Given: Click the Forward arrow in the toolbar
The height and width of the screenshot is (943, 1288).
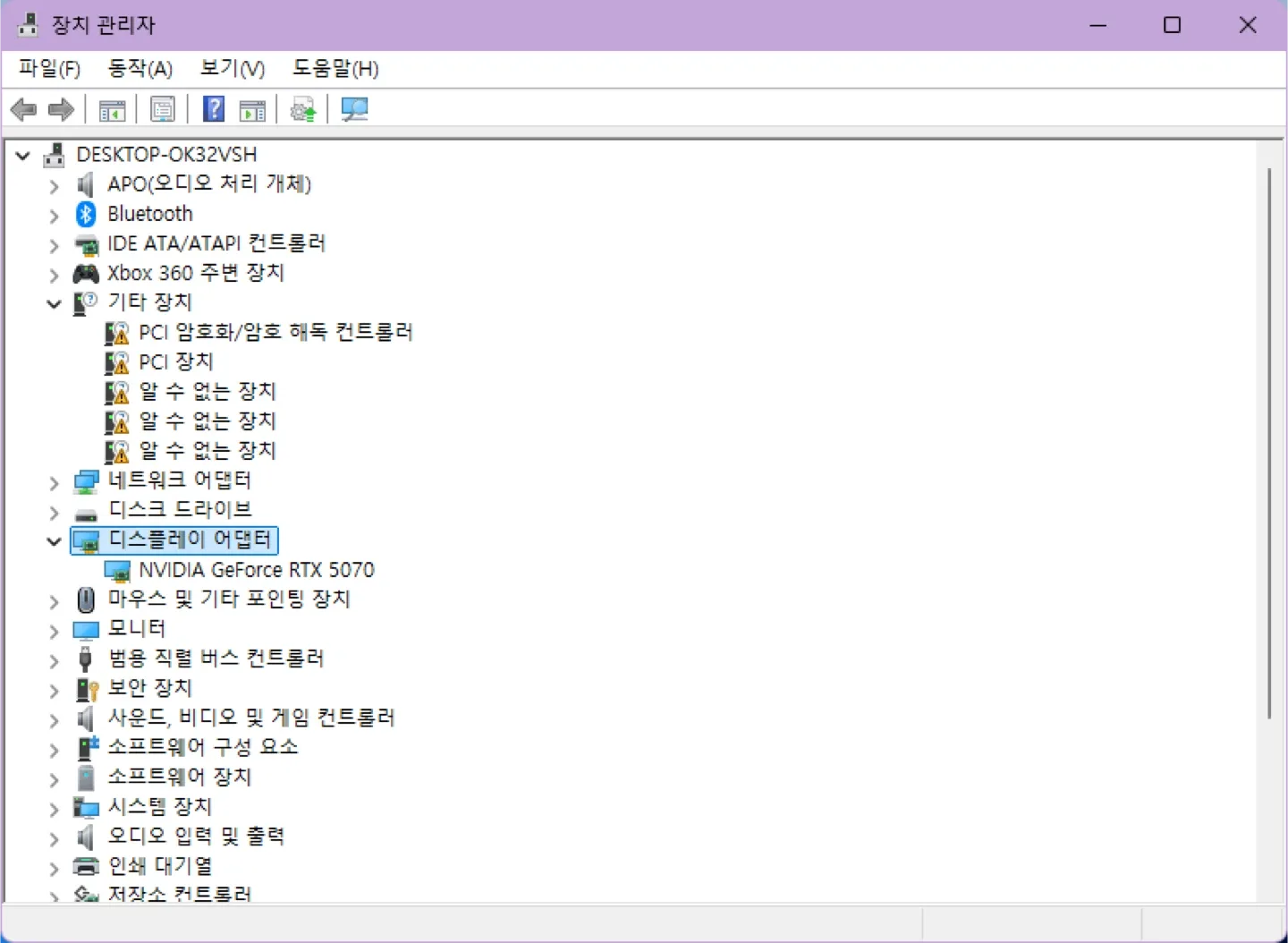Looking at the screenshot, I should [x=61, y=110].
